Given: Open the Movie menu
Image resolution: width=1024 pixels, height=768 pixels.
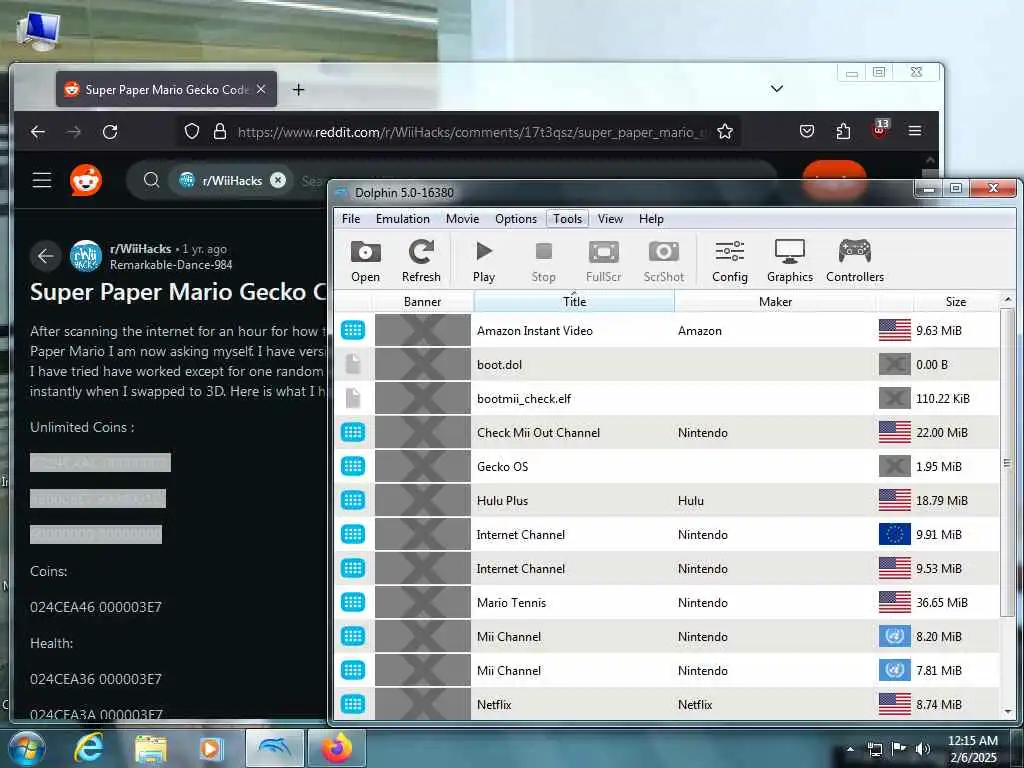Looking at the screenshot, I should coord(462,219).
